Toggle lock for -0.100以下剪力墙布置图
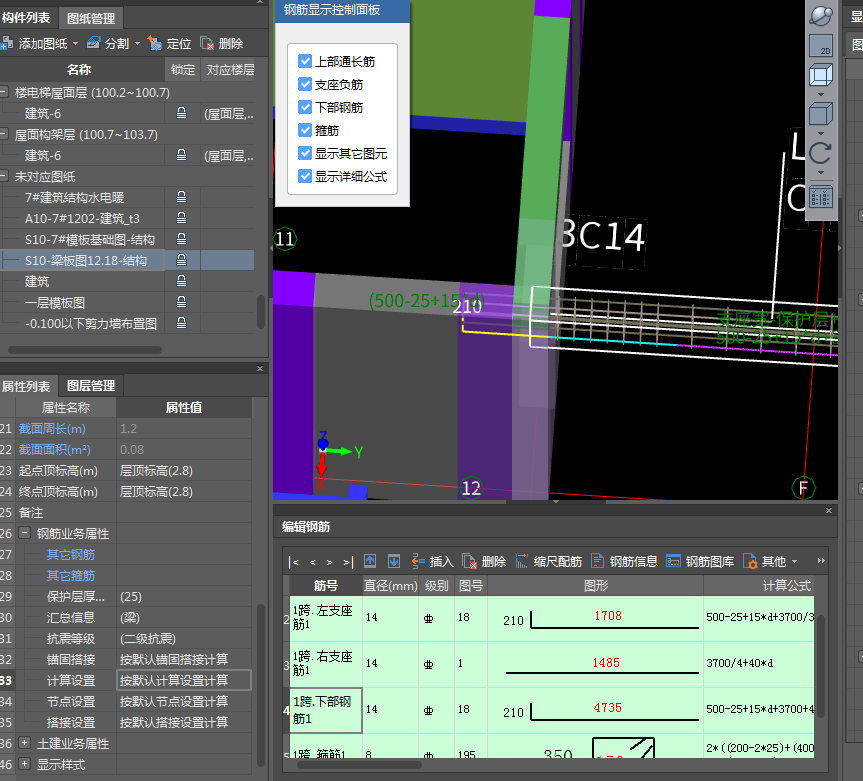 coord(181,323)
